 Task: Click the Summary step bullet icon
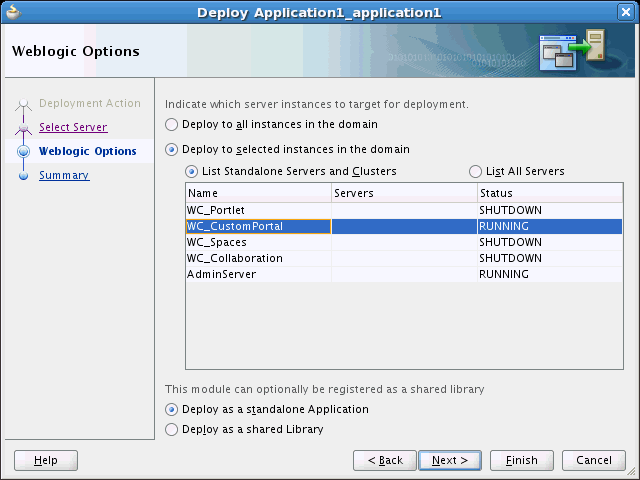(23, 176)
